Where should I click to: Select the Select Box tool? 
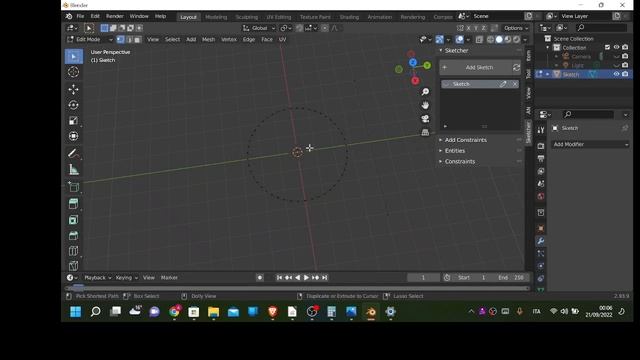point(73,56)
